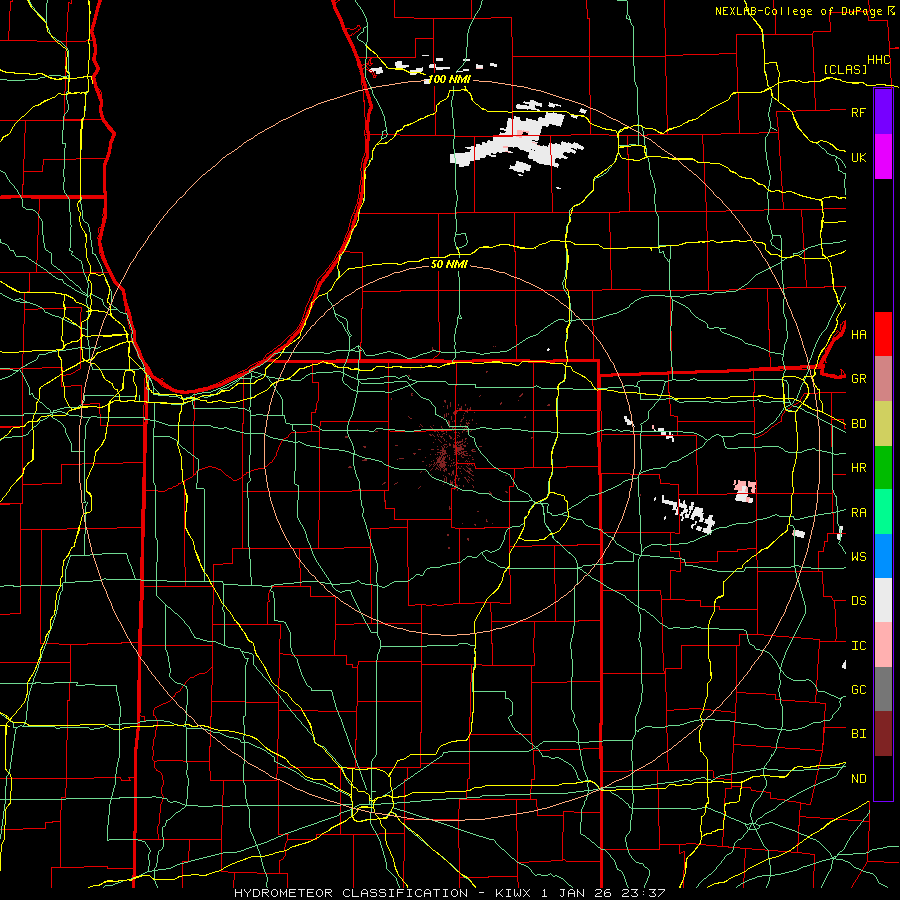Click the magenta UK color swatch
This screenshot has width=900, height=900.
pyautogui.click(x=883, y=157)
